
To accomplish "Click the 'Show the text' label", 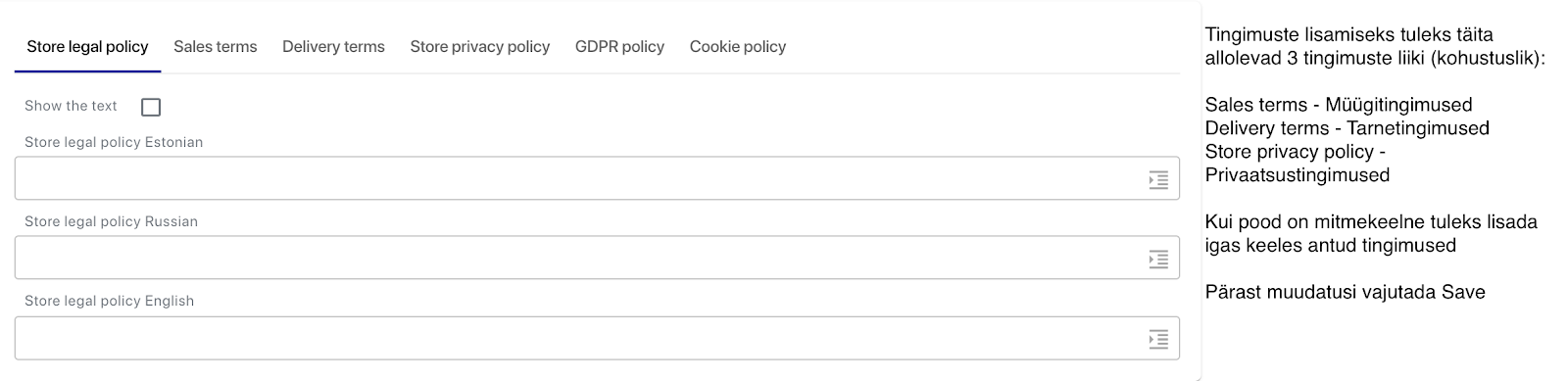I will [71, 106].
